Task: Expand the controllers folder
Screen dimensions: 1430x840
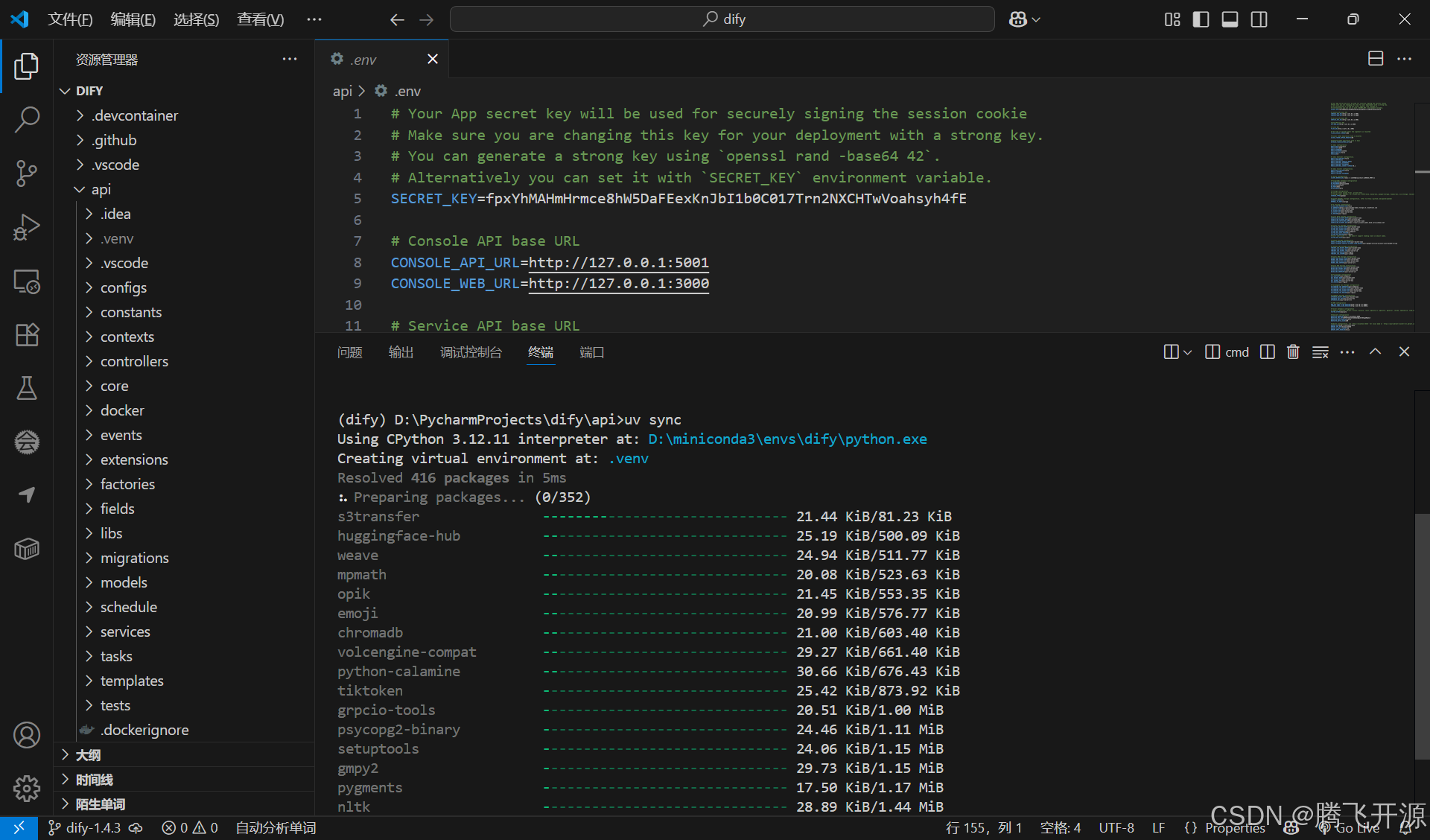Action: (134, 361)
